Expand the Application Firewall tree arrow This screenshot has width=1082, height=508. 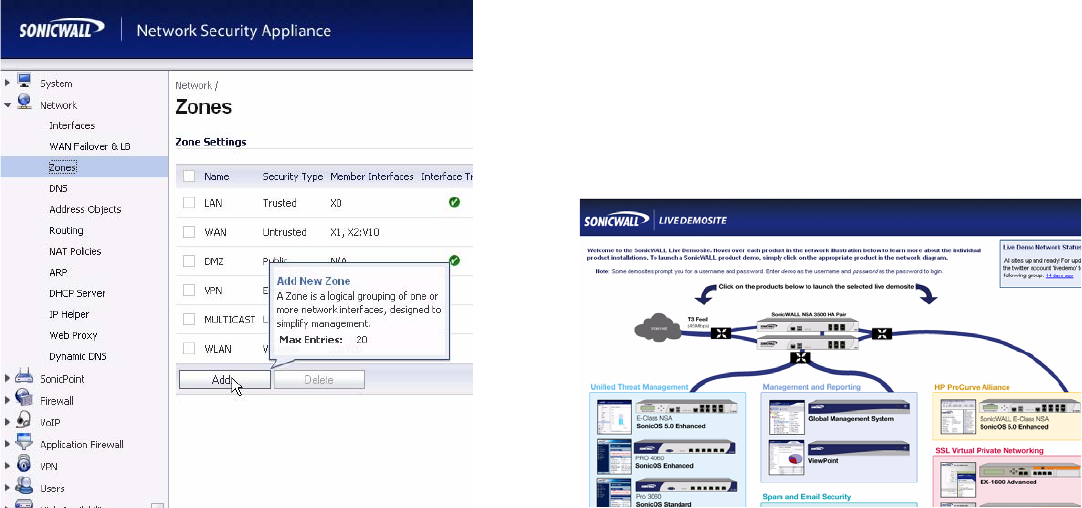coord(8,444)
